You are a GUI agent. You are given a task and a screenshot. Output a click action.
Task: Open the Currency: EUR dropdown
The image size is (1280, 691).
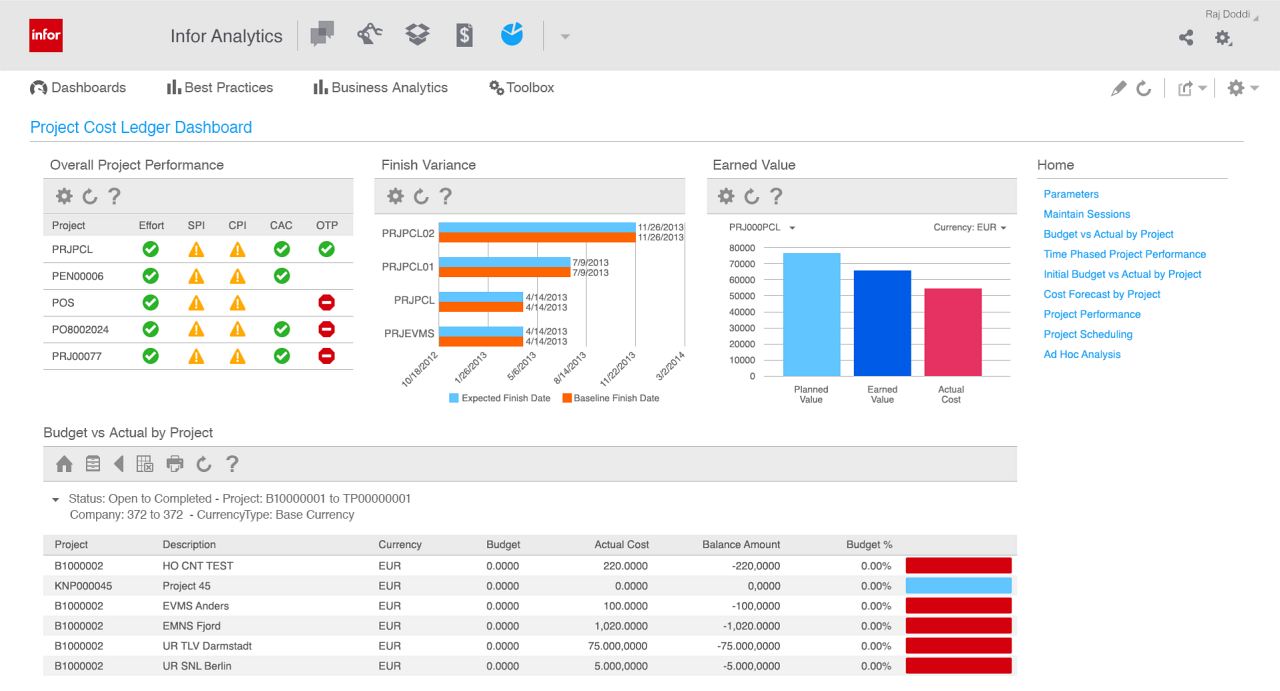point(970,228)
